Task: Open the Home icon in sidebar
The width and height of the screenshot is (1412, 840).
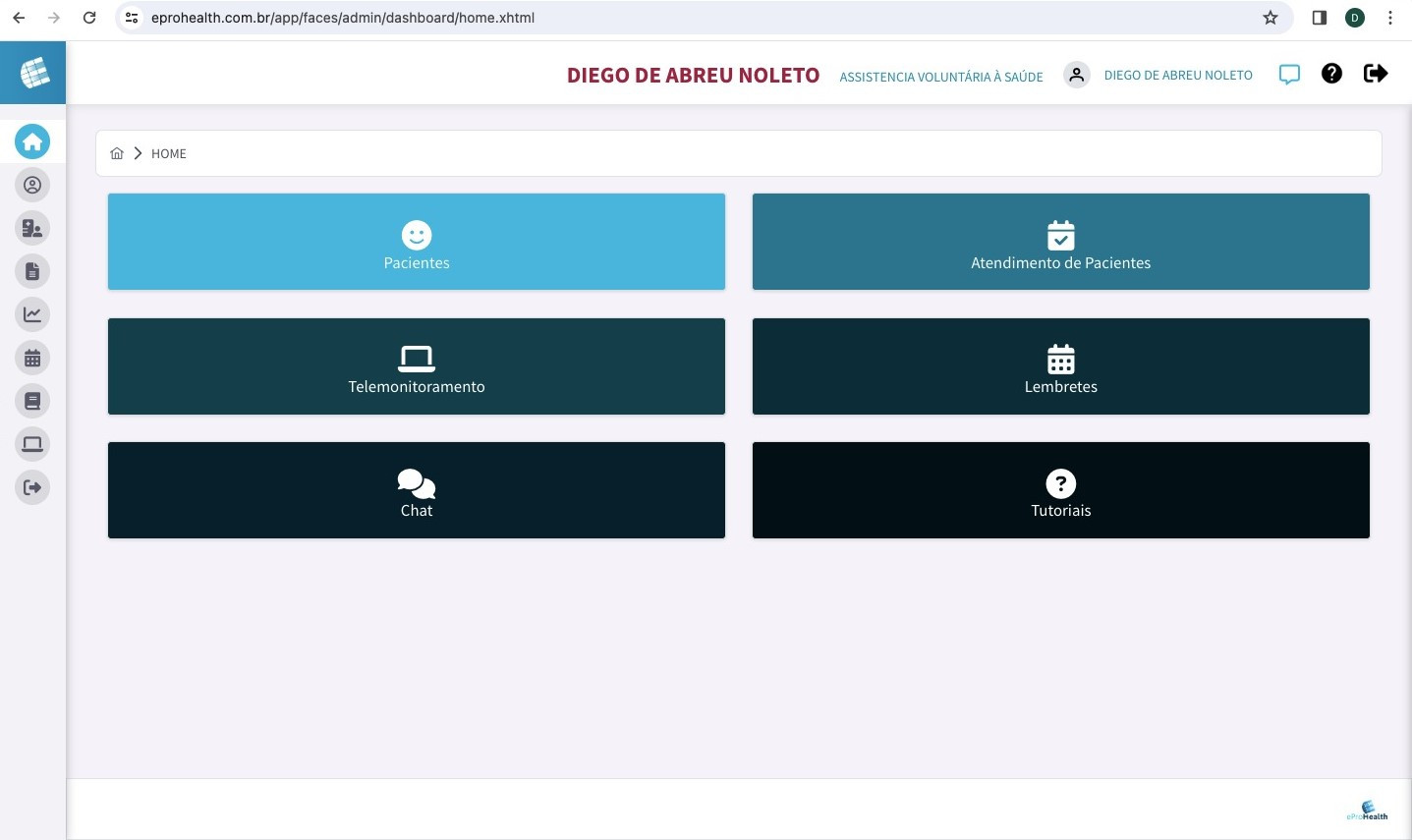Action: (32, 141)
